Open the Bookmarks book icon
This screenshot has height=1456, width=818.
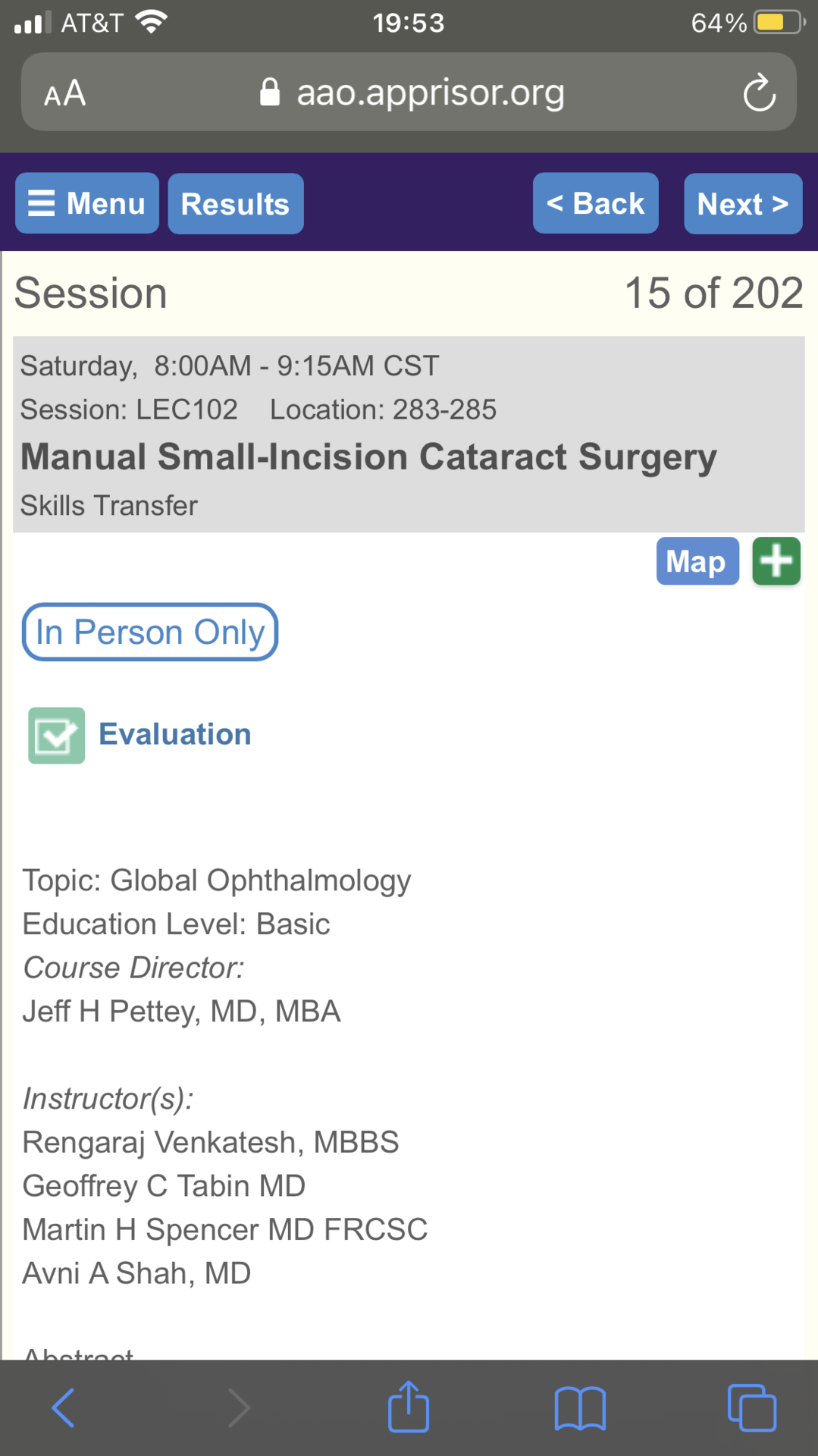point(580,1409)
